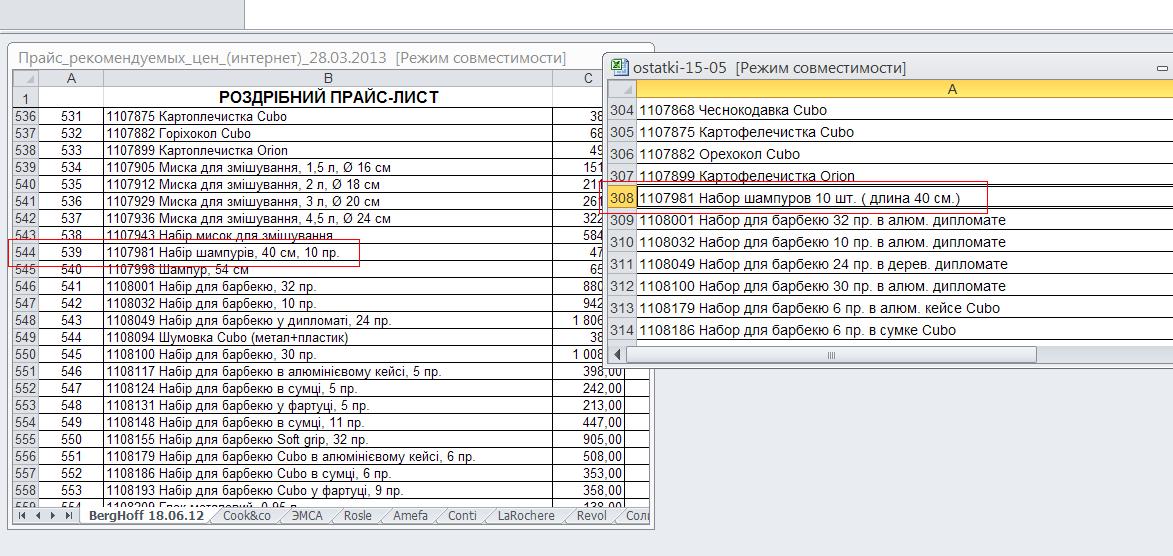Select column A header in ostatki window
Screen dimensions: 1173x556
click(904, 89)
